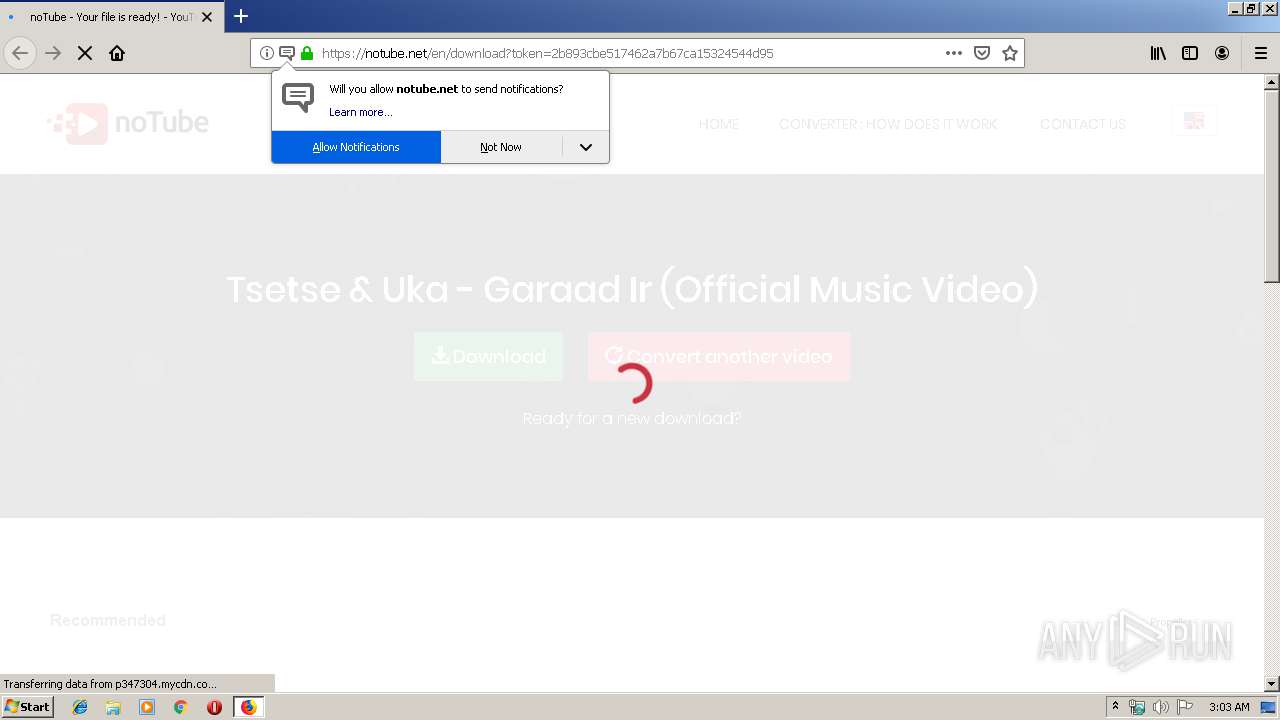Click the scrollbar up arrow
The image size is (1280, 720).
1272,81
